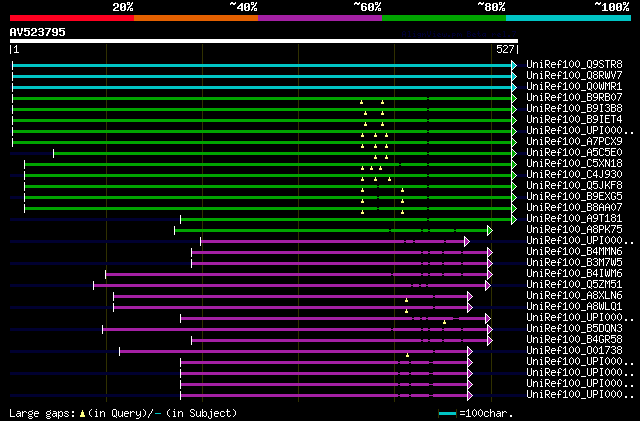Image resolution: width=640 pixels, height=421 pixels.
Task: Click the cyan alignment bar for Q9STR8
Action: click(262, 65)
